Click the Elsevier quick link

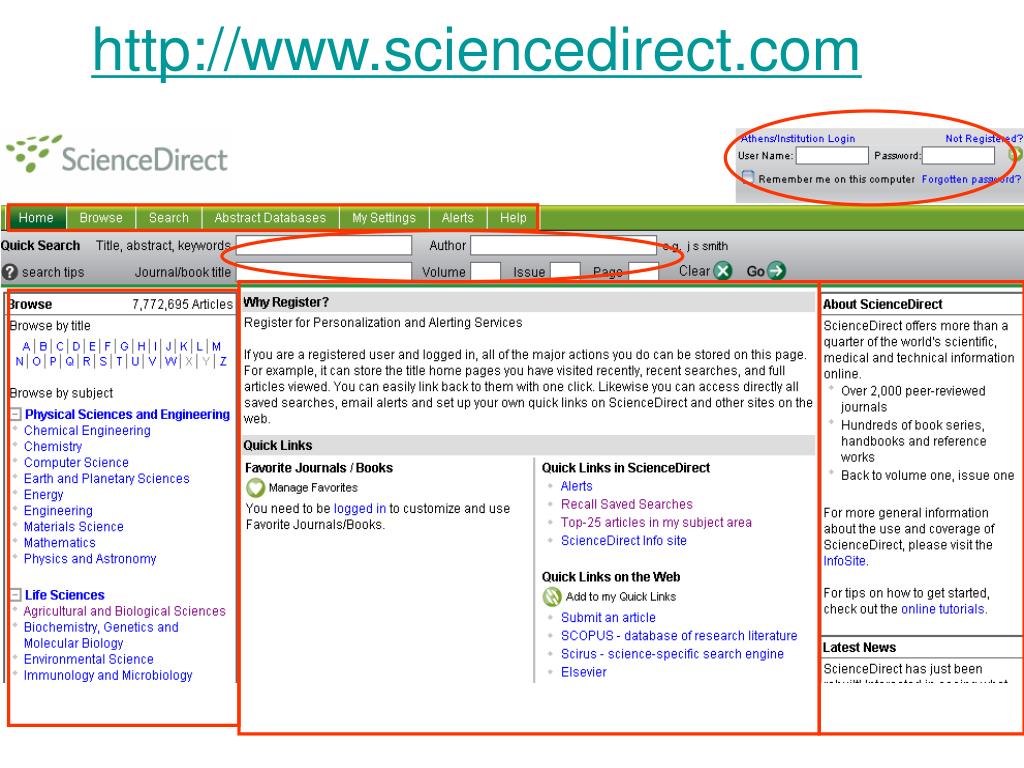[x=583, y=672]
